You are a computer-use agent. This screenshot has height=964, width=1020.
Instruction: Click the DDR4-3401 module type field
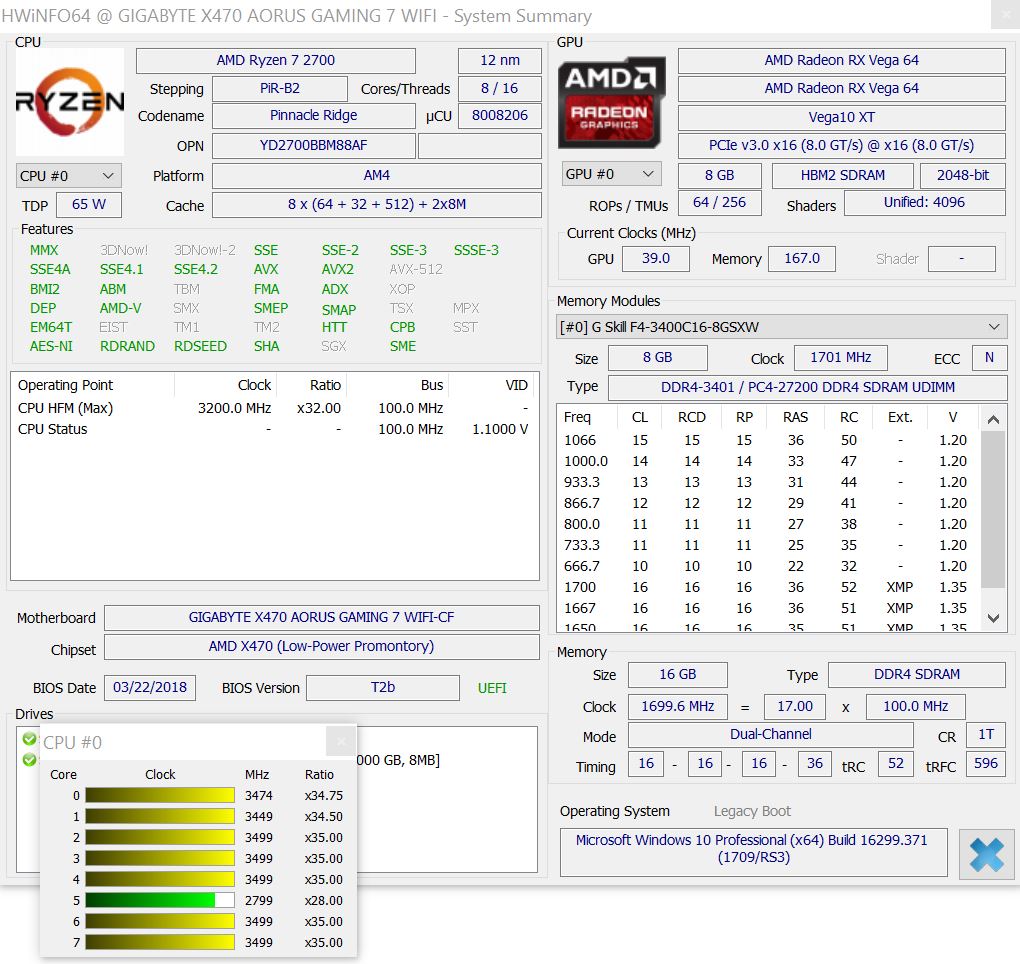(x=807, y=388)
